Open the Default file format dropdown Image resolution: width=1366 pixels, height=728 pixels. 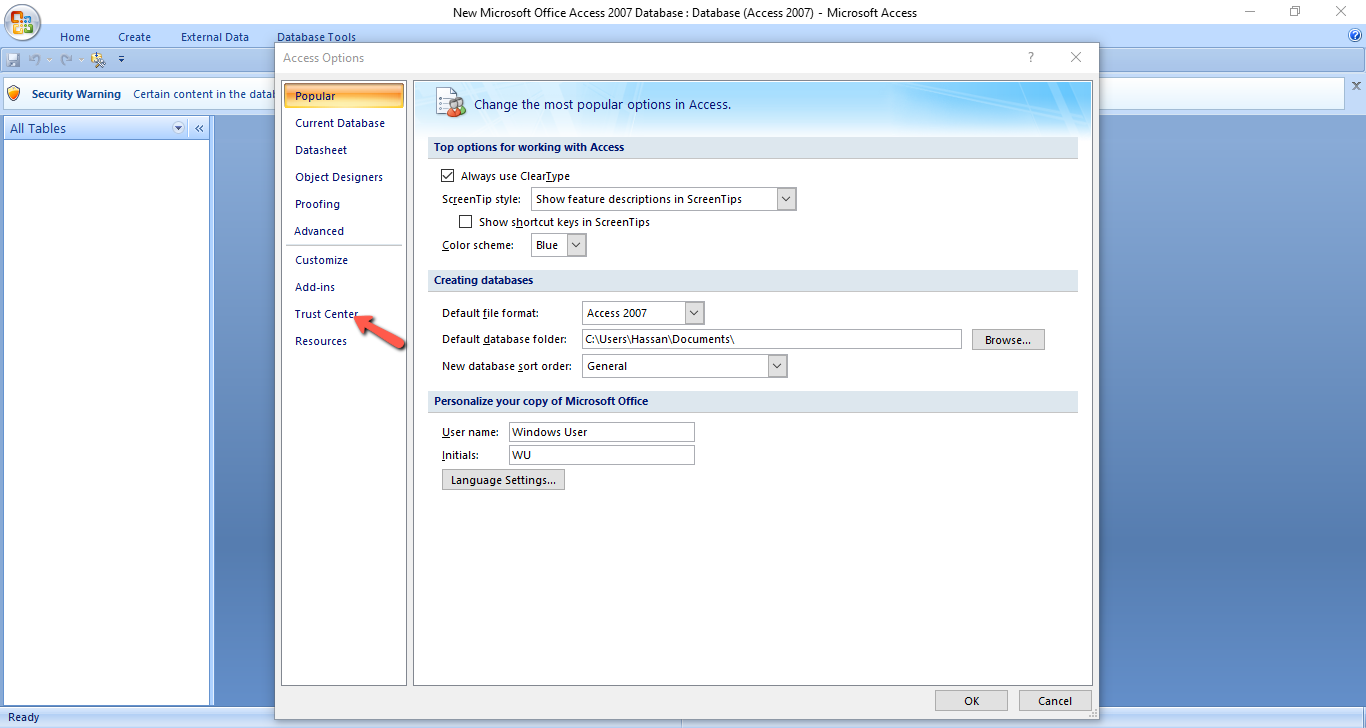pos(694,313)
